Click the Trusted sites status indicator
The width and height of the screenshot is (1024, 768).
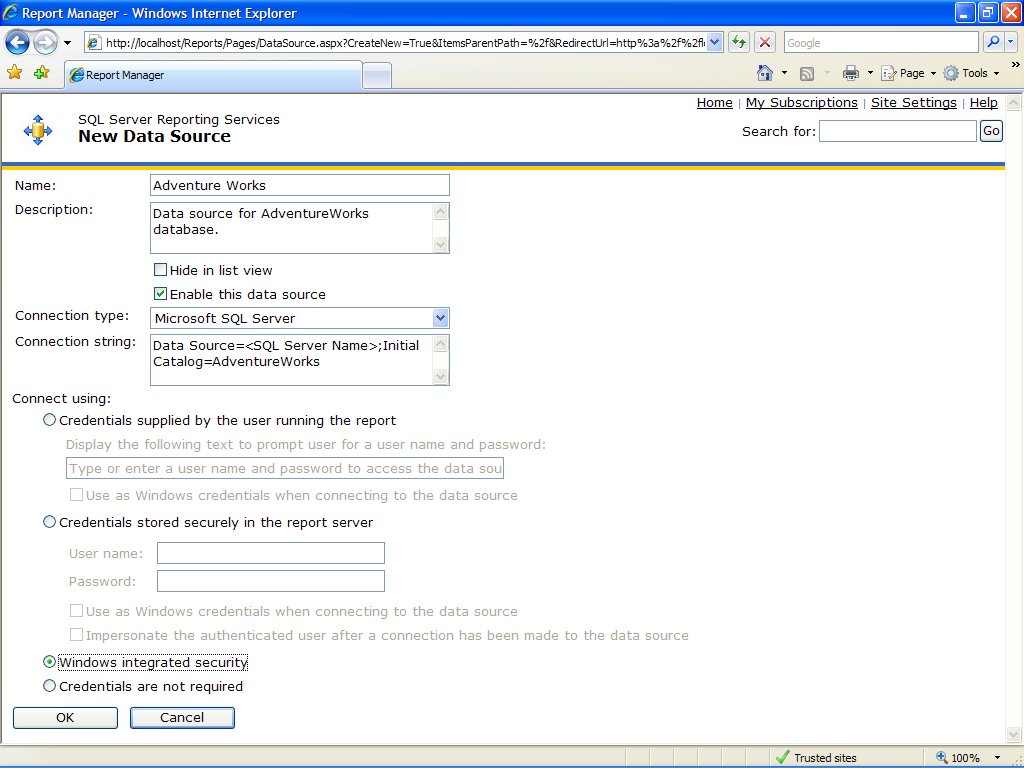click(x=816, y=758)
